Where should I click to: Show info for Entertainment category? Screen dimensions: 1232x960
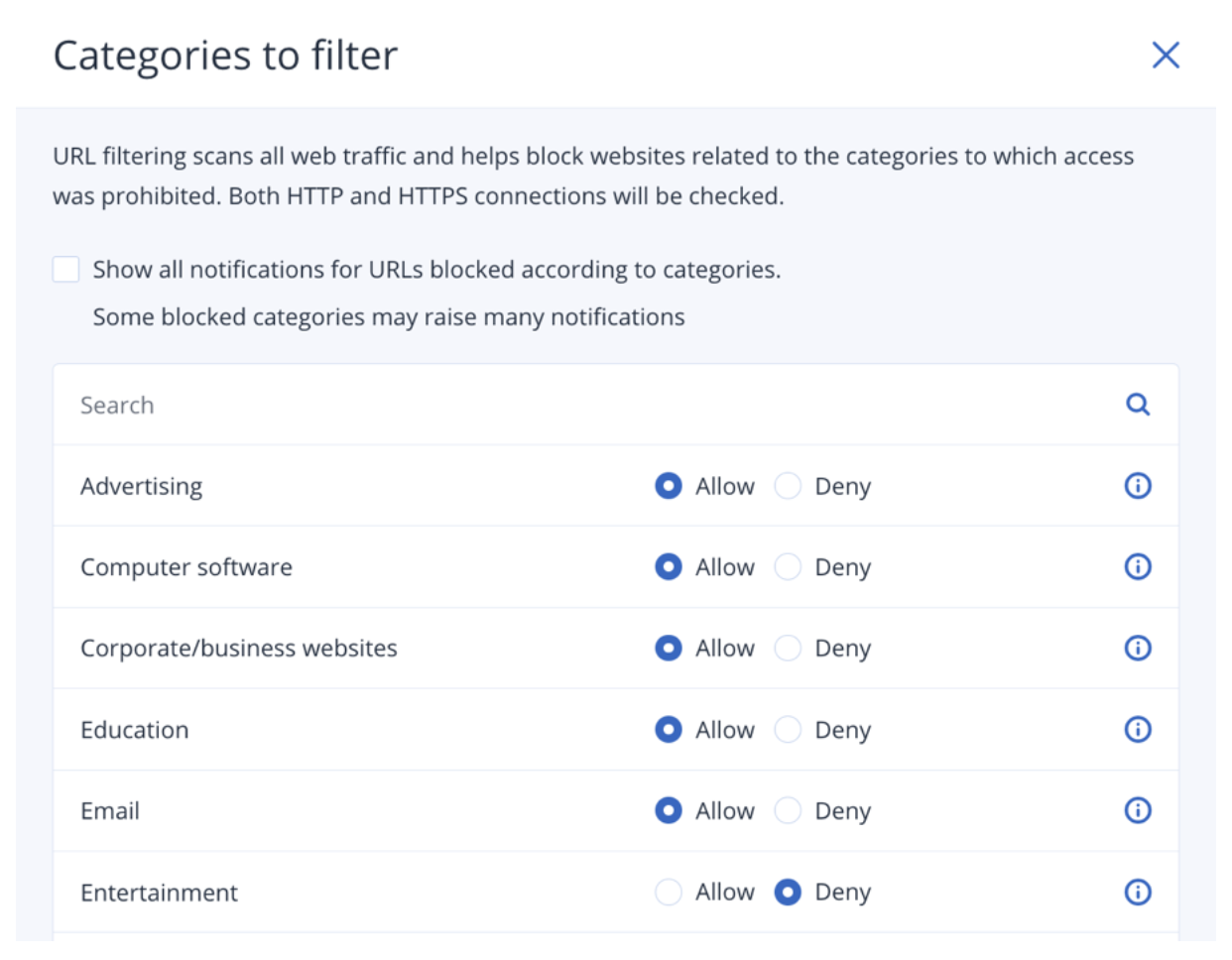coord(1138,893)
